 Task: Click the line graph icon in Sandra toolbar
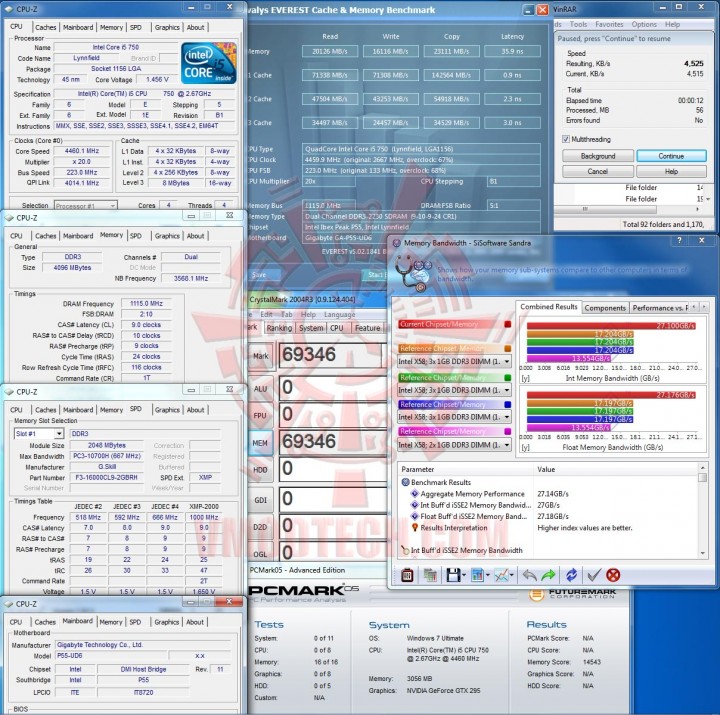(x=501, y=574)
